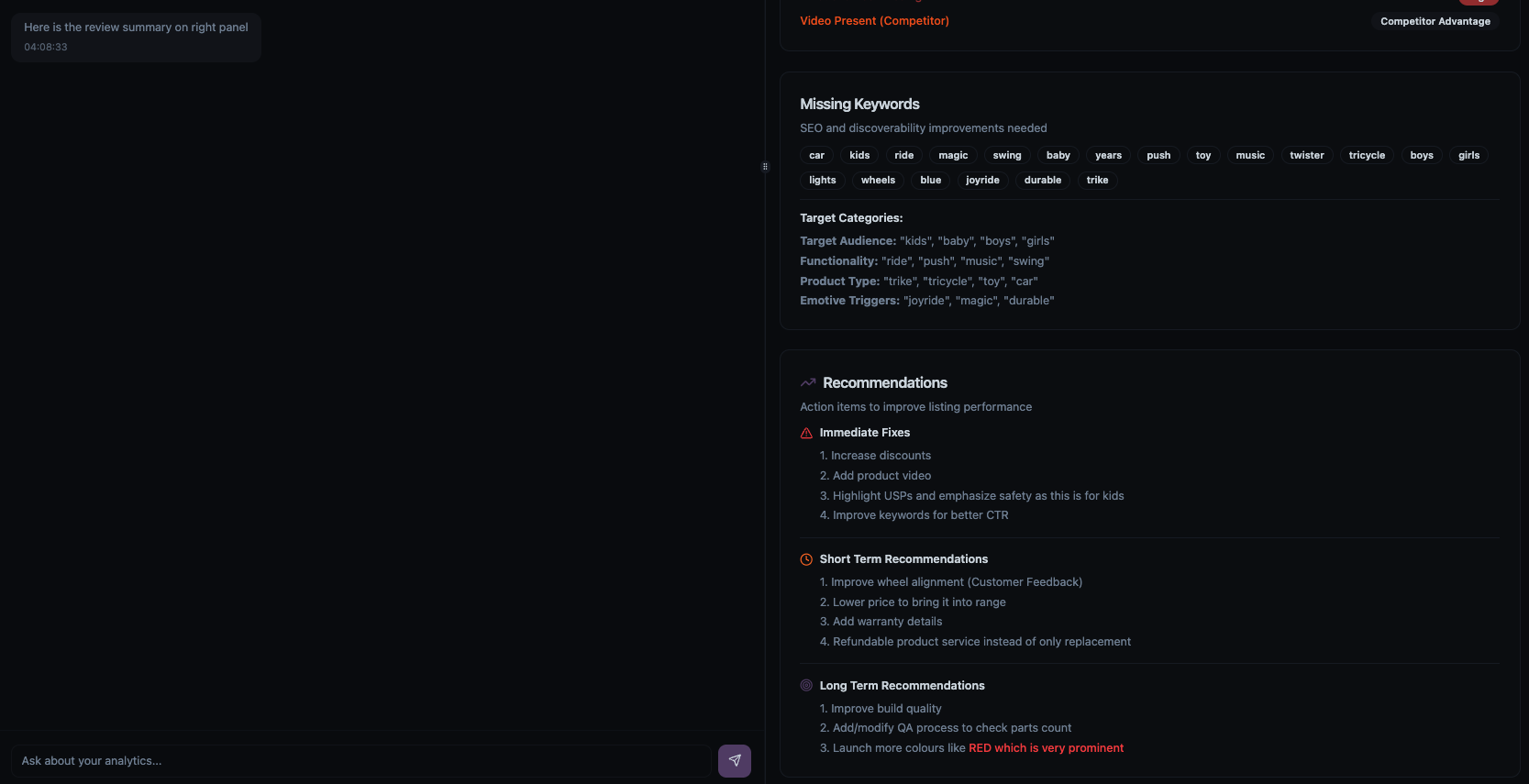Image resolution: width=1529 pixels, height=784 pixels.
Task: Click the Short Term Recommendations clock icon
Action: 806,559
